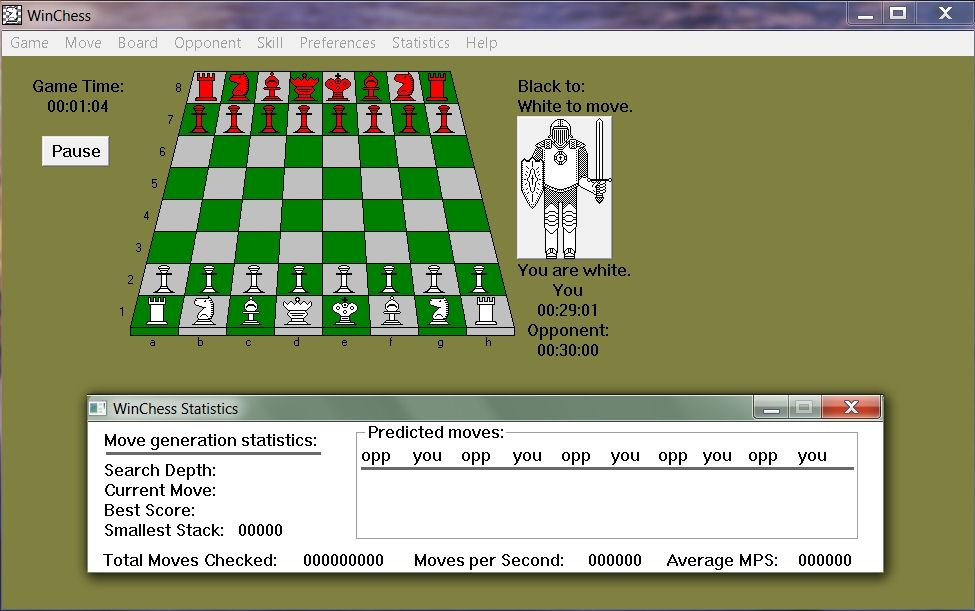Pause the game with the Pause button
Screen dimensions: 975x611
tap(75, 151)
